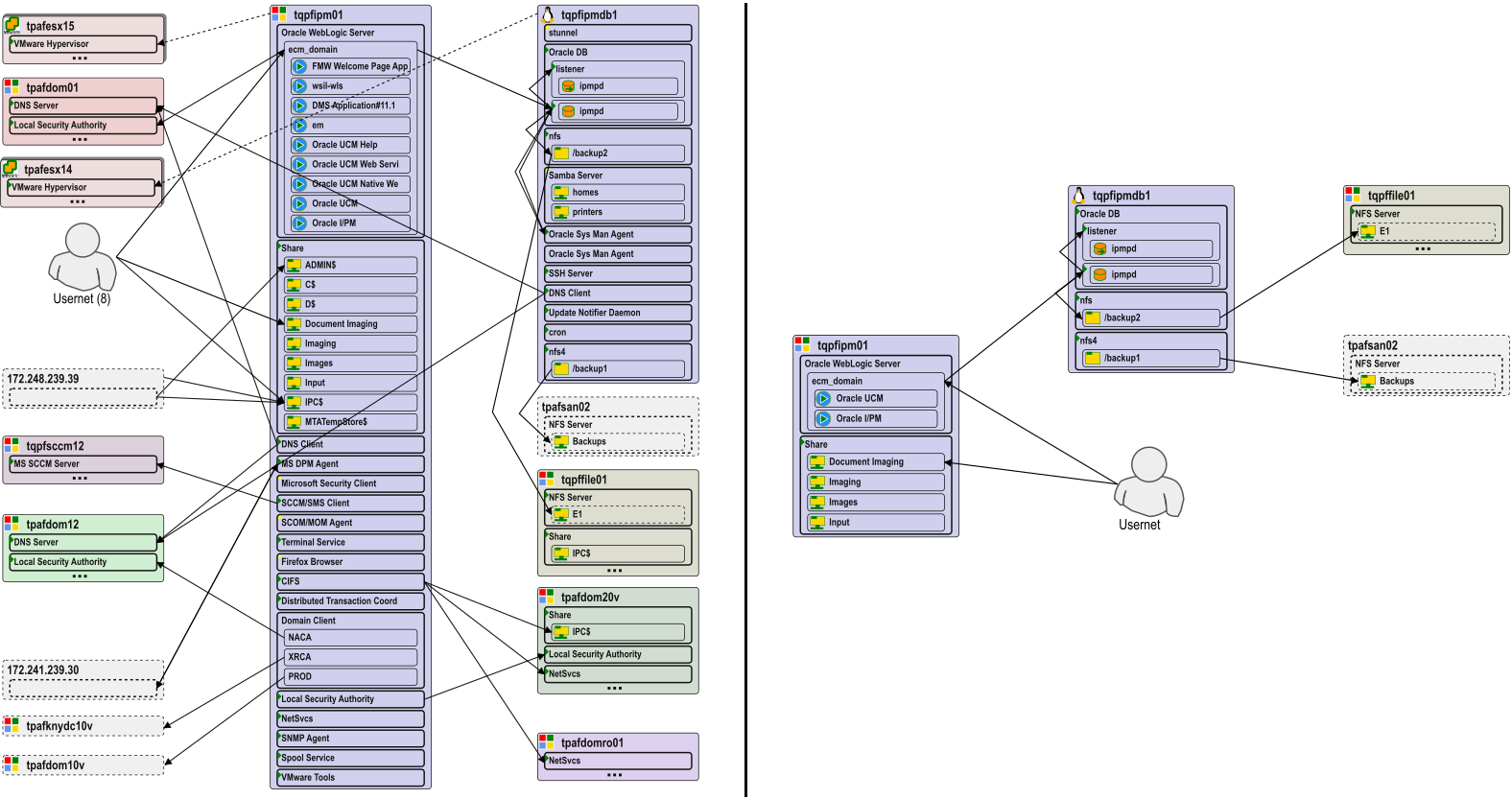Expand the ellipsis under tqpfsccm12

tap(80, 478)
